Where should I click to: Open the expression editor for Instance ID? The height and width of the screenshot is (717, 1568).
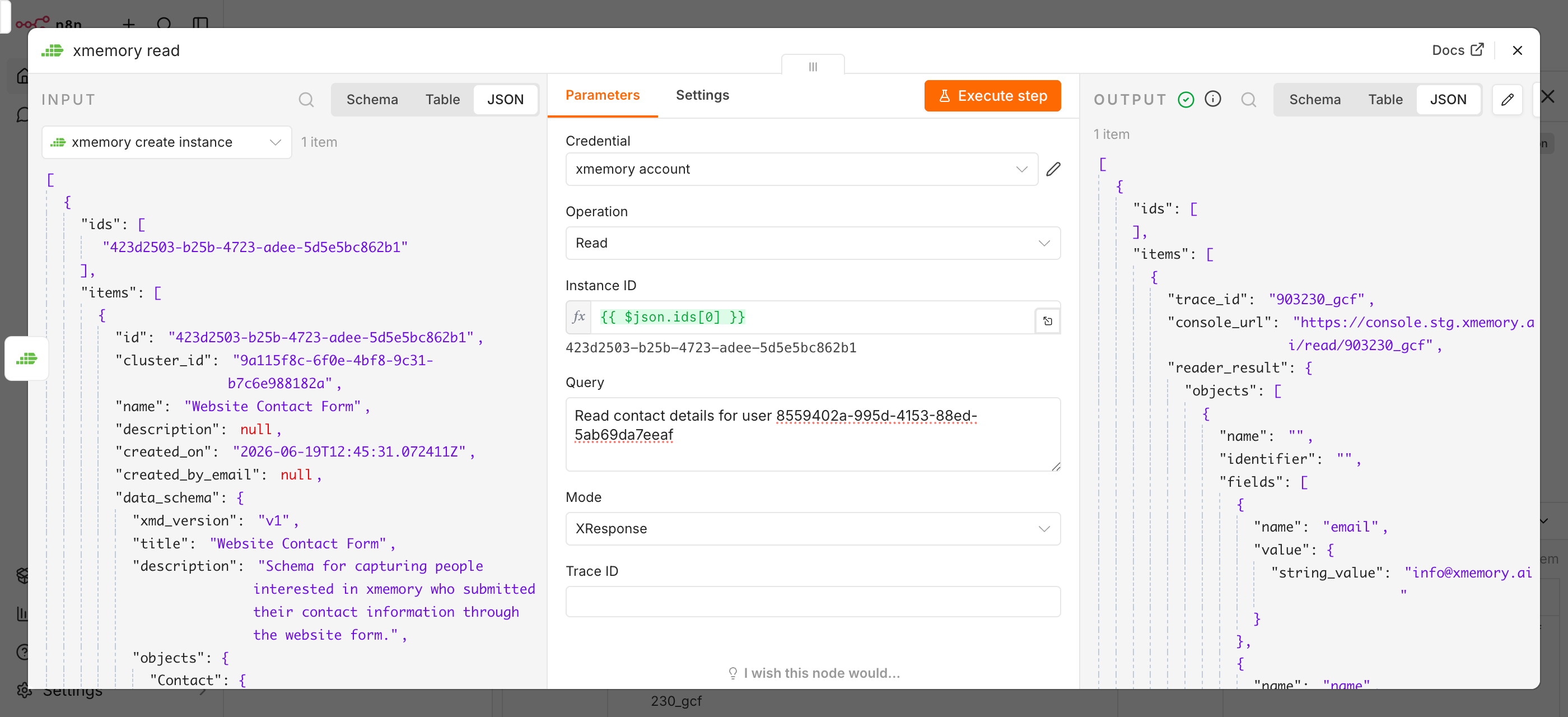coord(1048,321)
